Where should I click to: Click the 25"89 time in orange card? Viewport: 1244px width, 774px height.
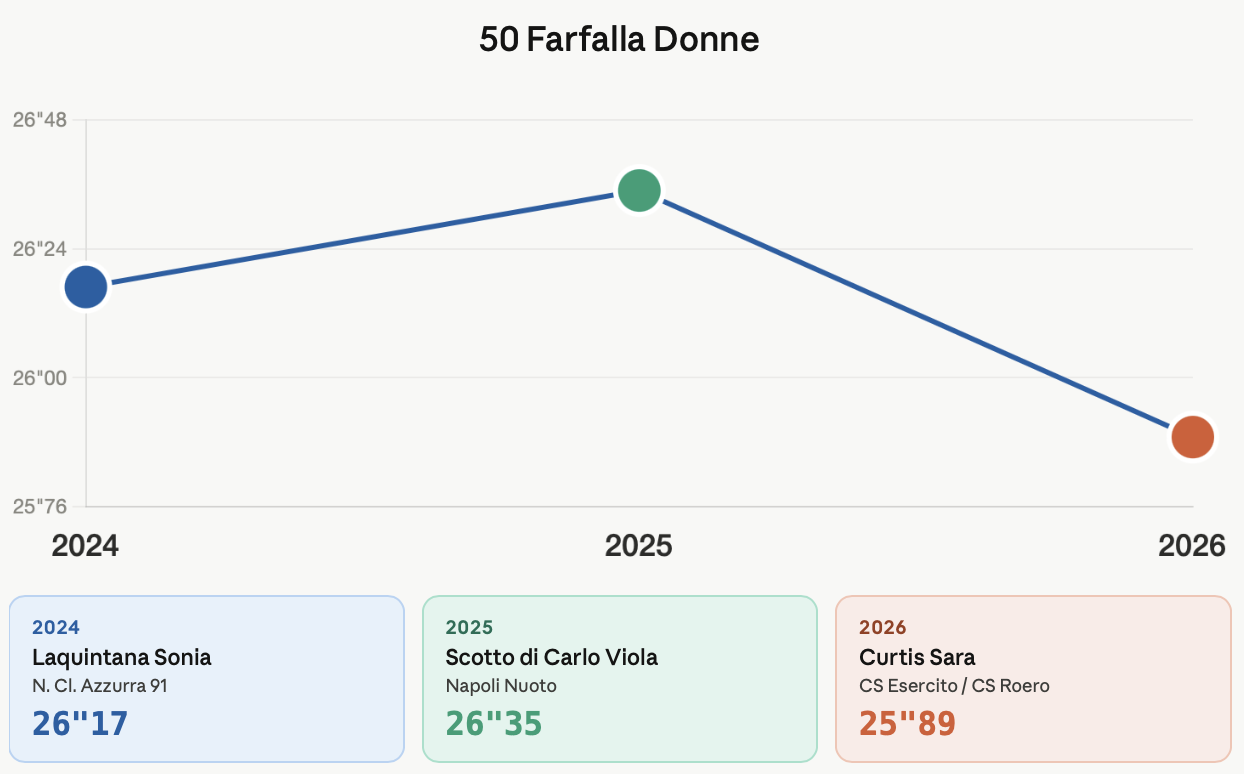click(x=907, y=723)
